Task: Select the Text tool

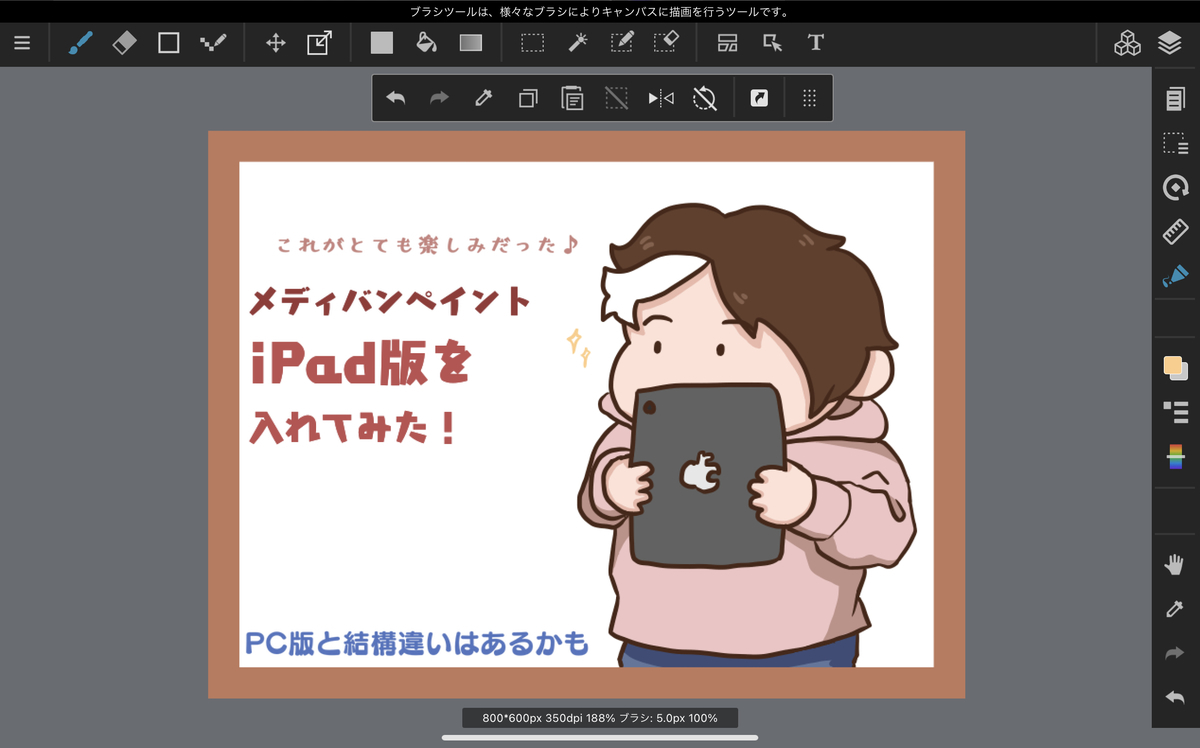Action: [816, 43]
